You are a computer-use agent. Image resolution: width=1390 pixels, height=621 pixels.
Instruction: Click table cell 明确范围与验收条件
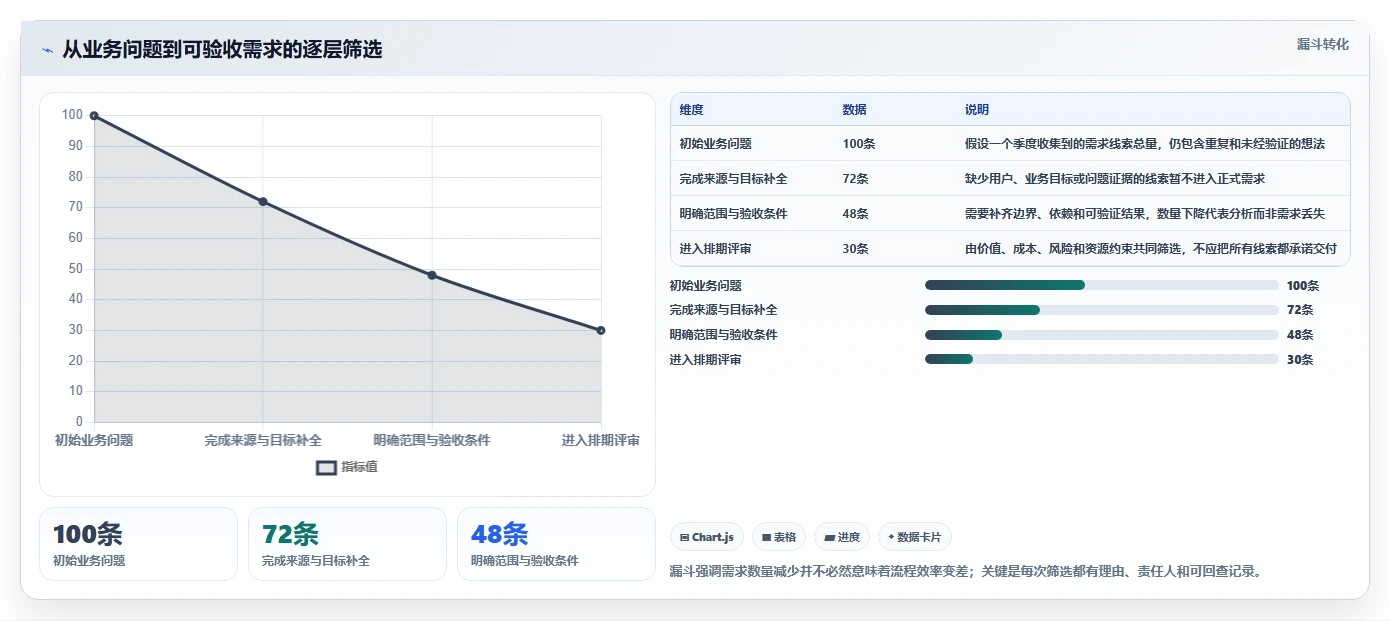point(734,214)
